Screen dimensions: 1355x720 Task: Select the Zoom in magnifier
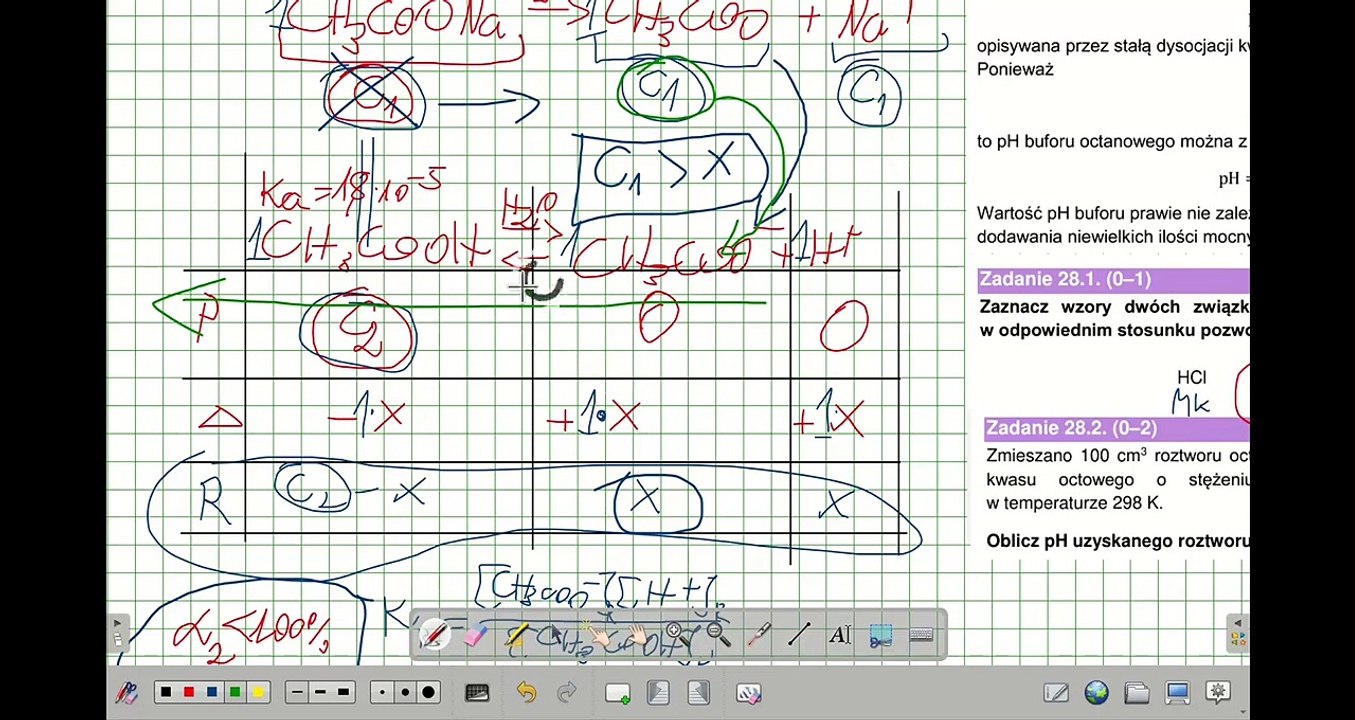[x=677, y=635]
